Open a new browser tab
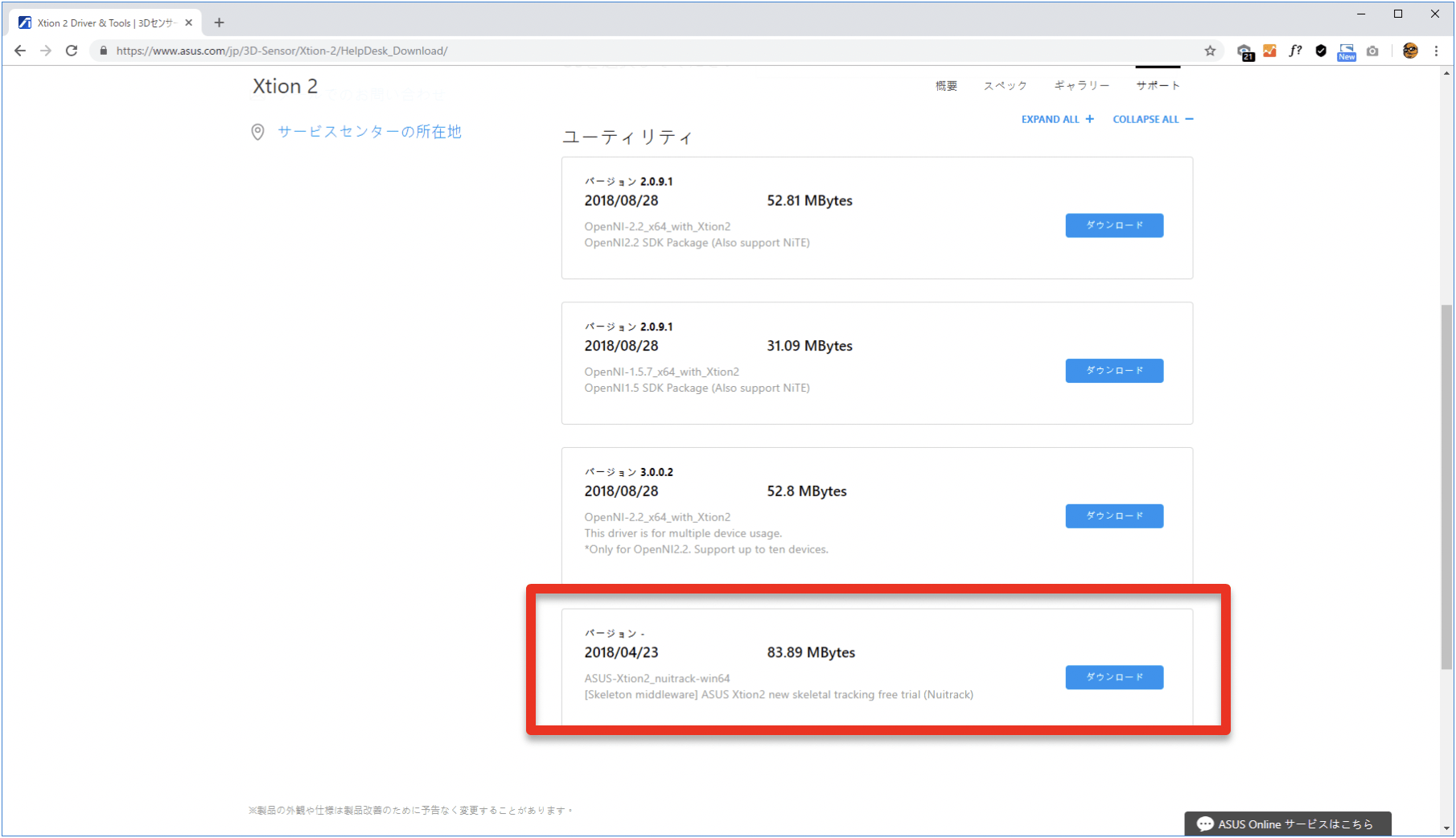The image size is (1456, 838). coord(219,23)
